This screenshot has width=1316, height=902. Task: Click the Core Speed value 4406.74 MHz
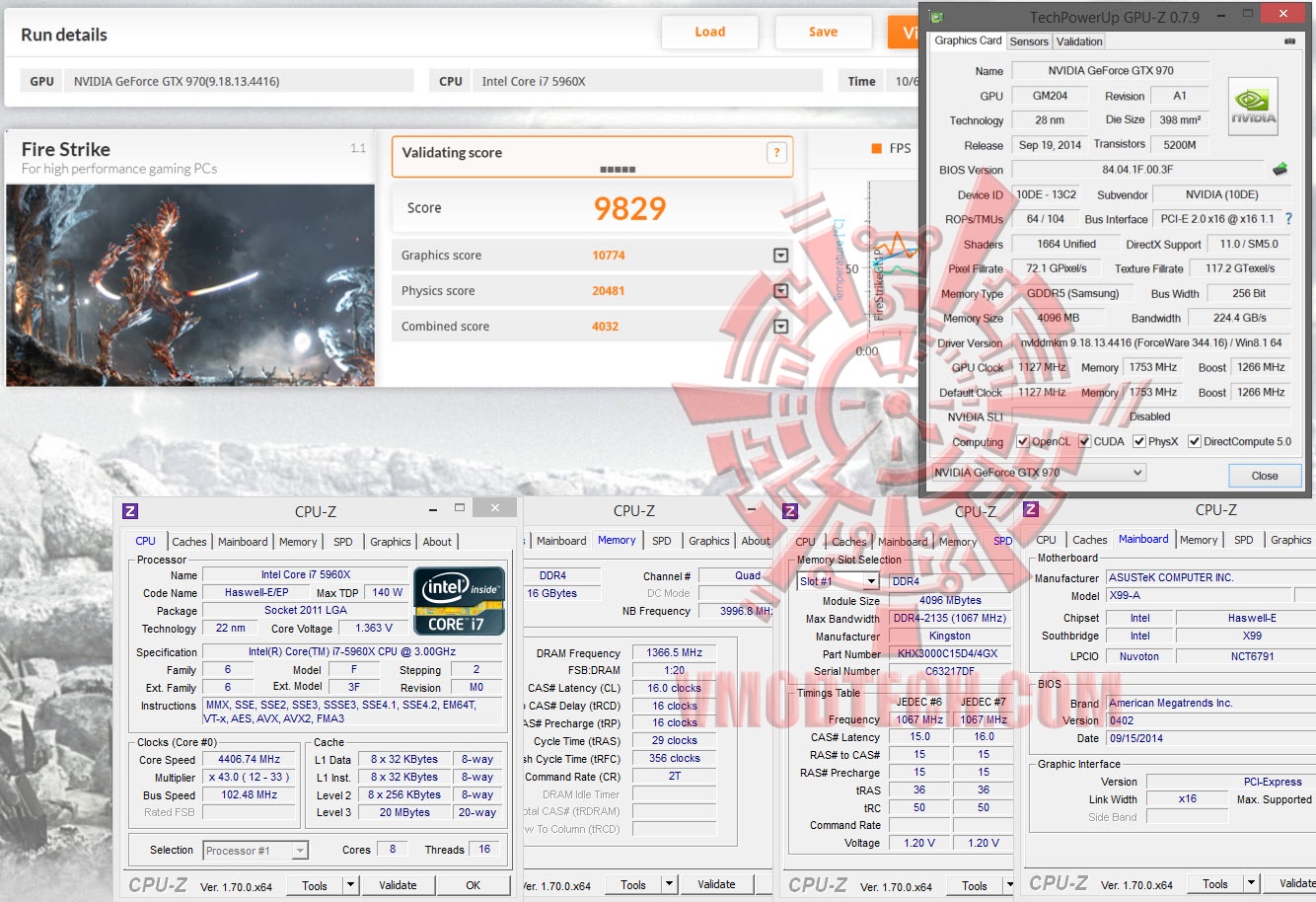pos(250,760)
